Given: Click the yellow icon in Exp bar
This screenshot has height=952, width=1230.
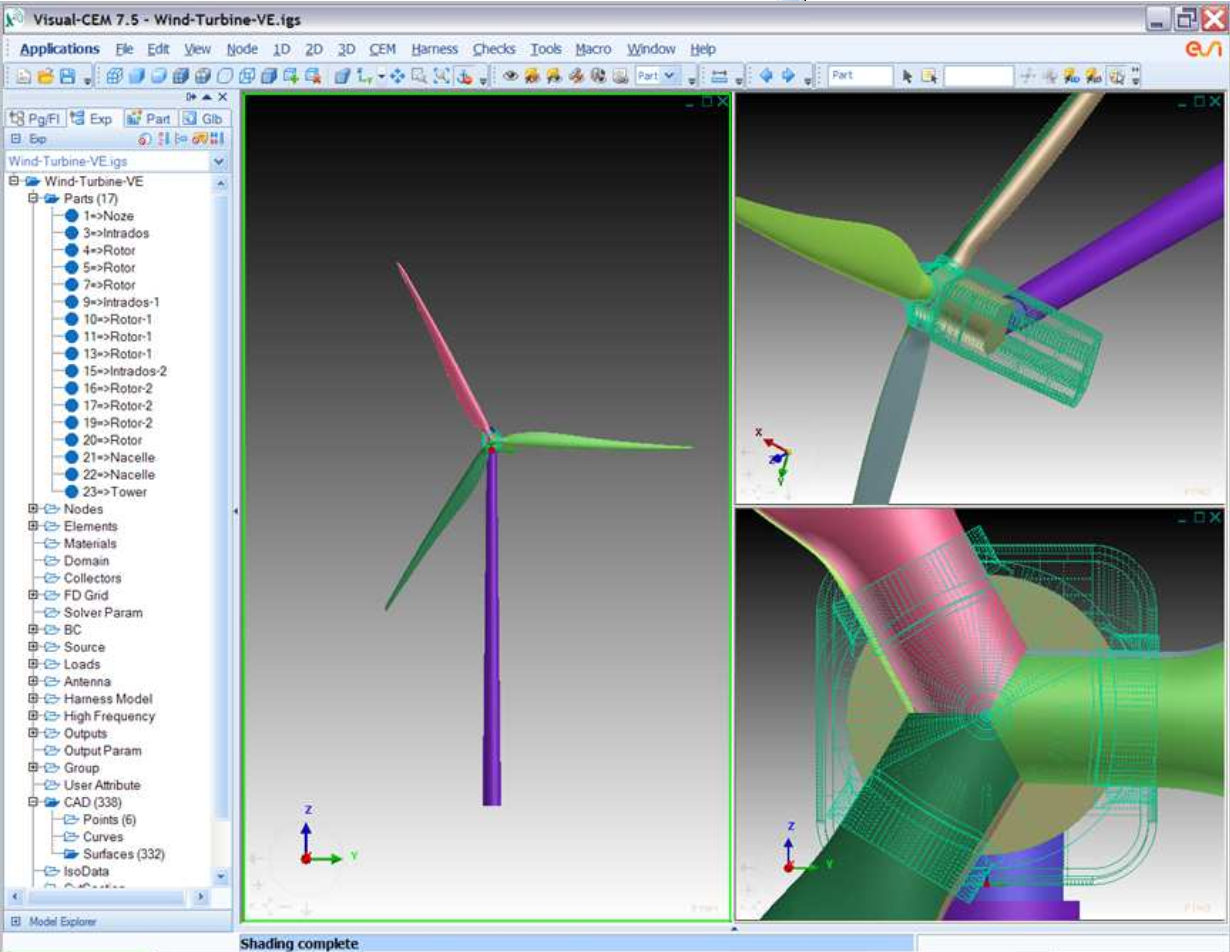Looking at the screenshot, I should 200,139.
